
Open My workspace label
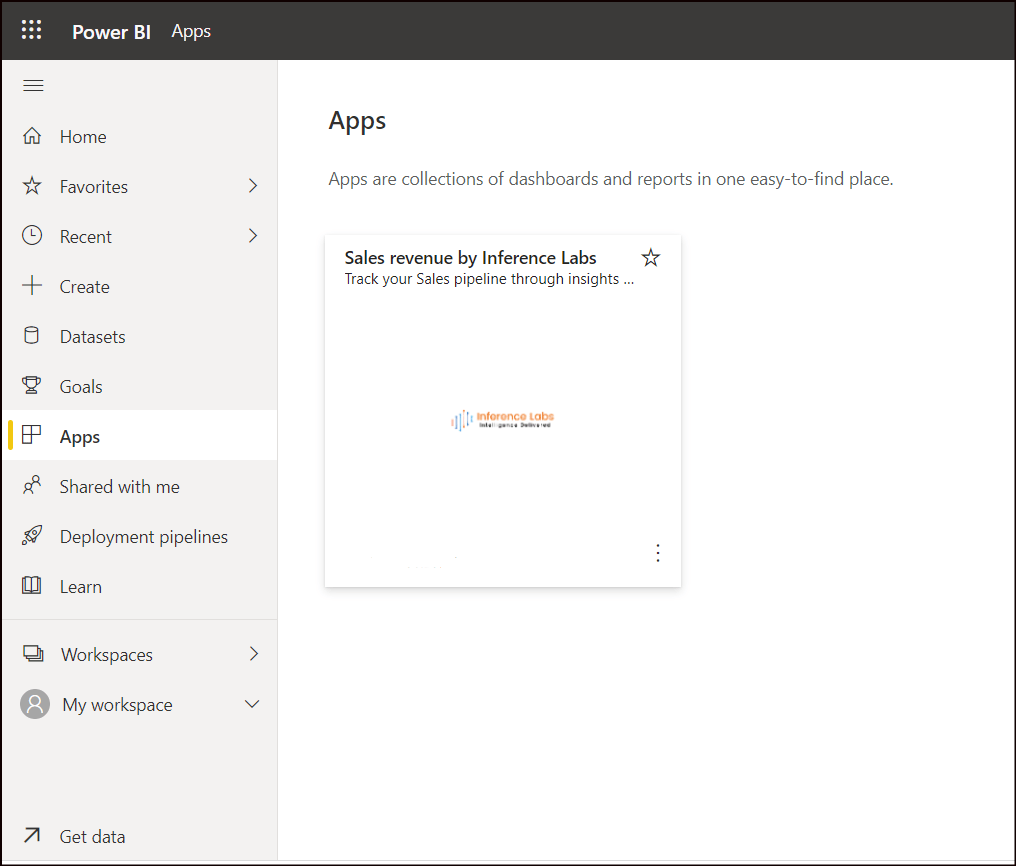(117, 705)
